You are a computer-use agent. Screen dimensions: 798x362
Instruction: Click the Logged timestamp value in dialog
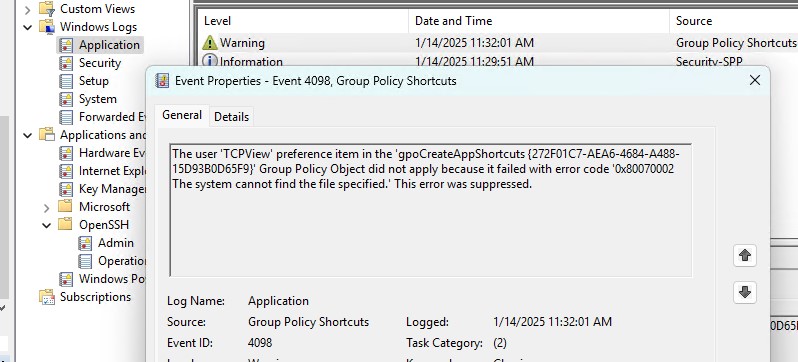[552, 322]
